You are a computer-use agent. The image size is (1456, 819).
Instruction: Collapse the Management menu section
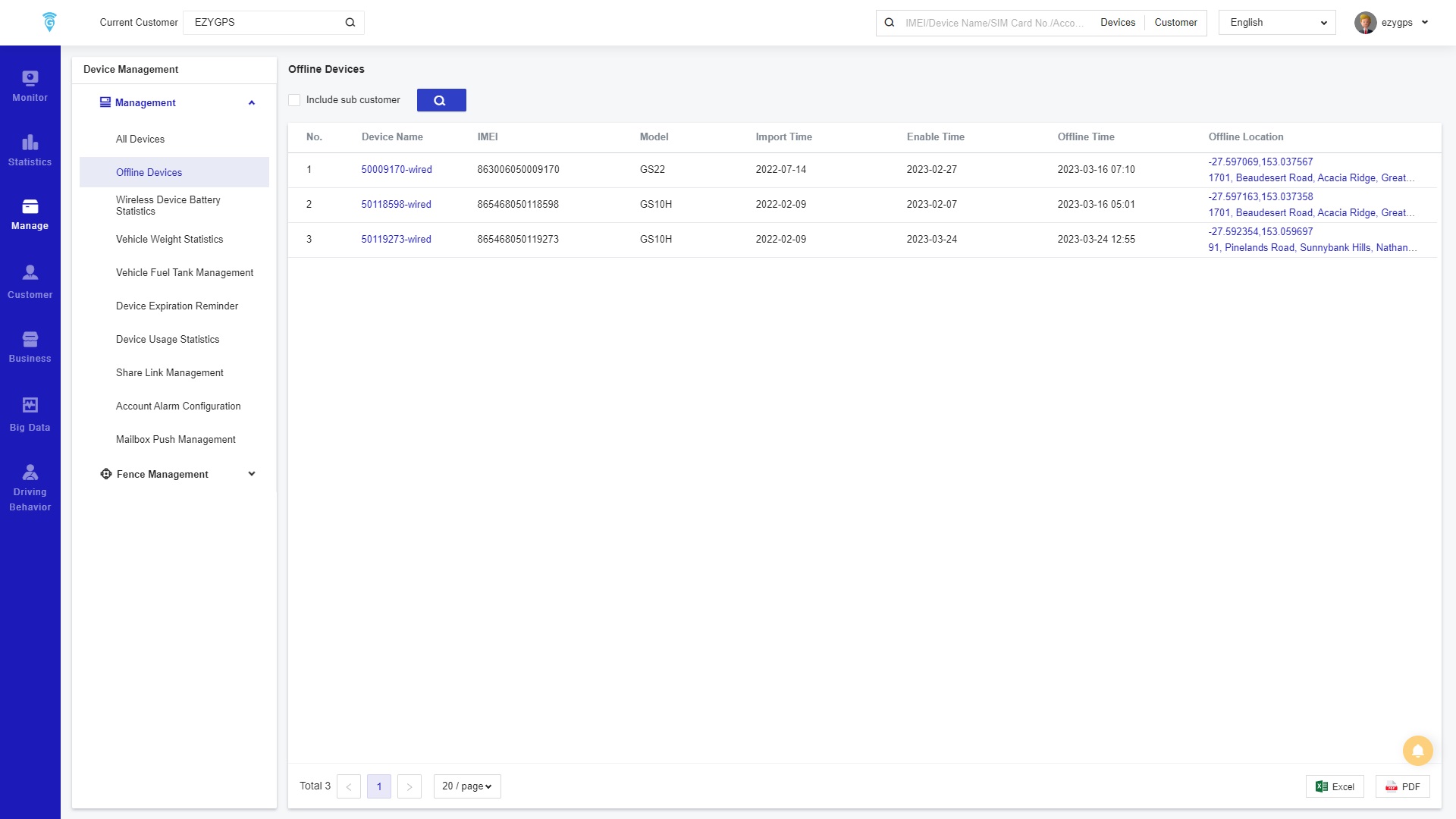coord(252,103)
